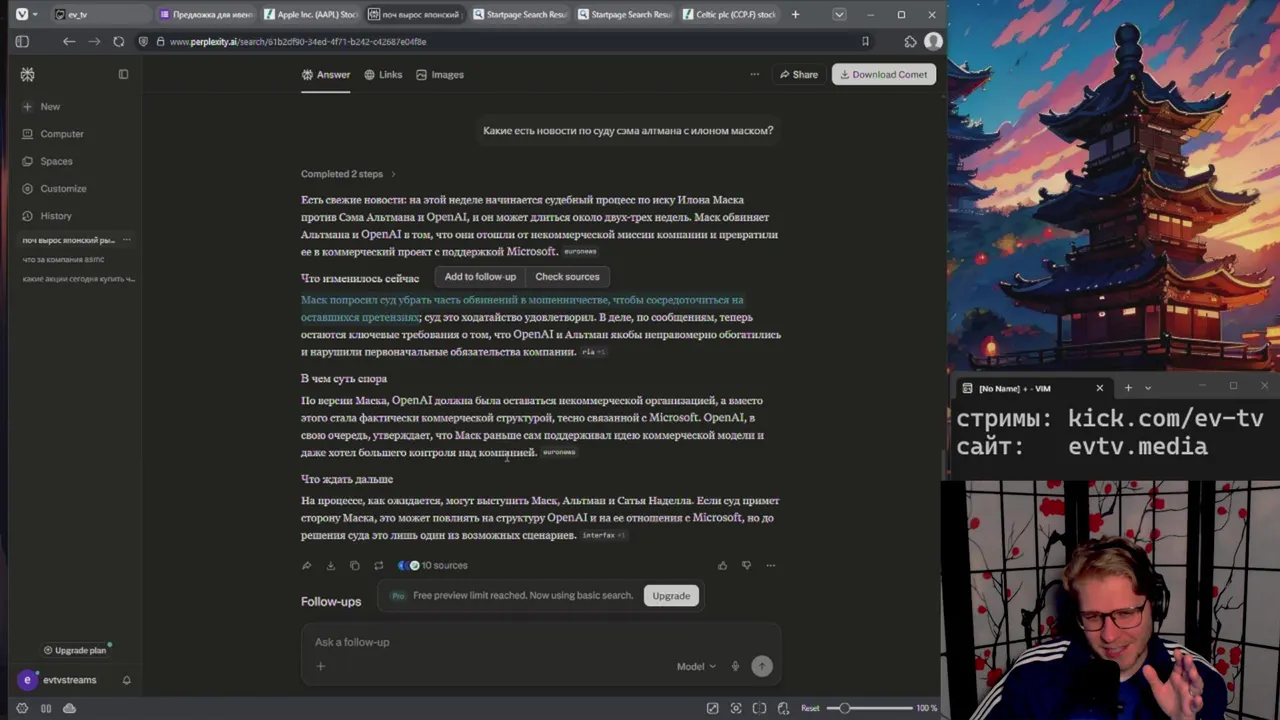This screenshot has width=1280, height=720.
Task: Open the sync cloud icon
Action: click(x=69, y=708)
